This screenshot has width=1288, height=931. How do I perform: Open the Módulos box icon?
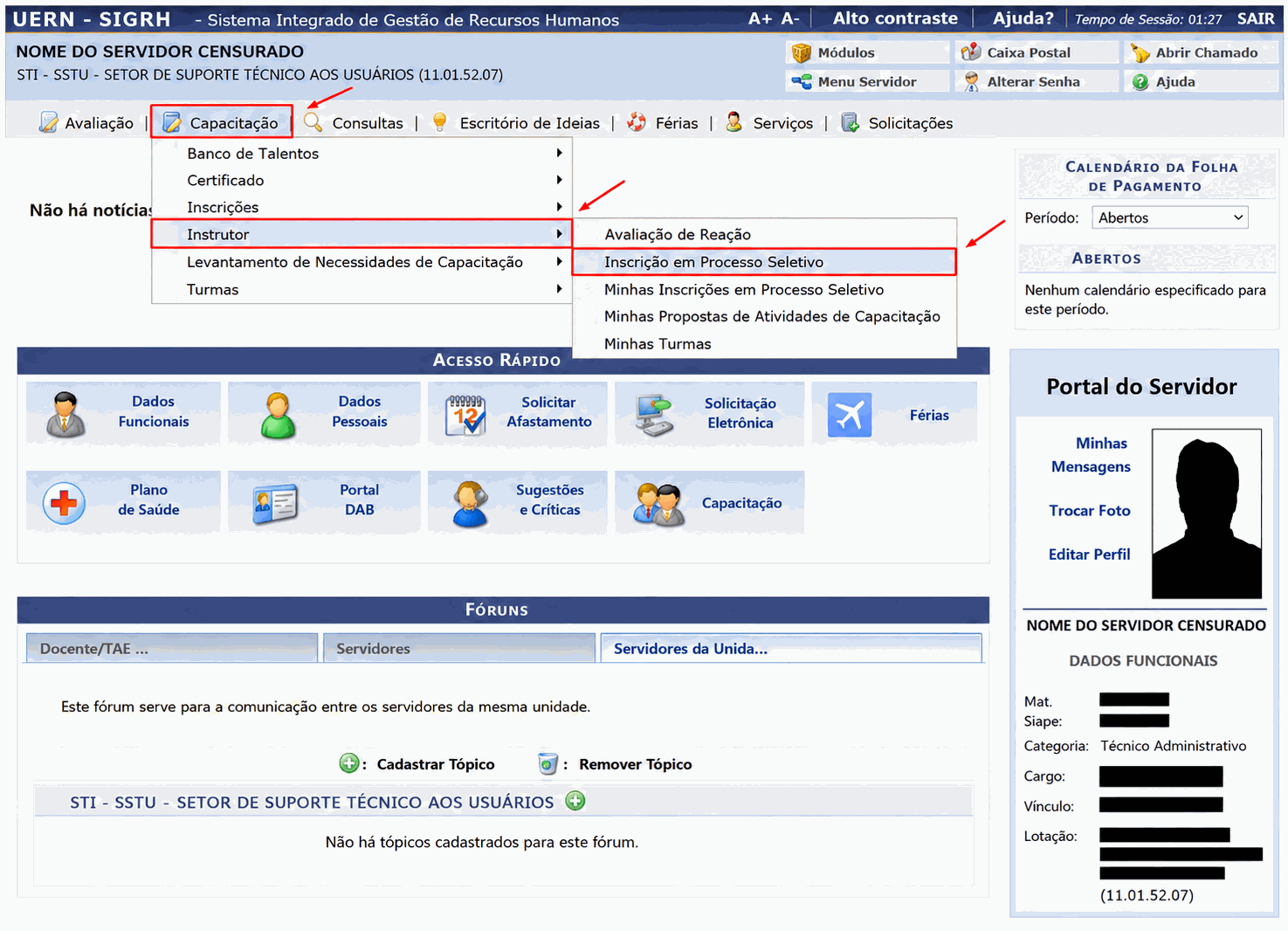point(801,53)
